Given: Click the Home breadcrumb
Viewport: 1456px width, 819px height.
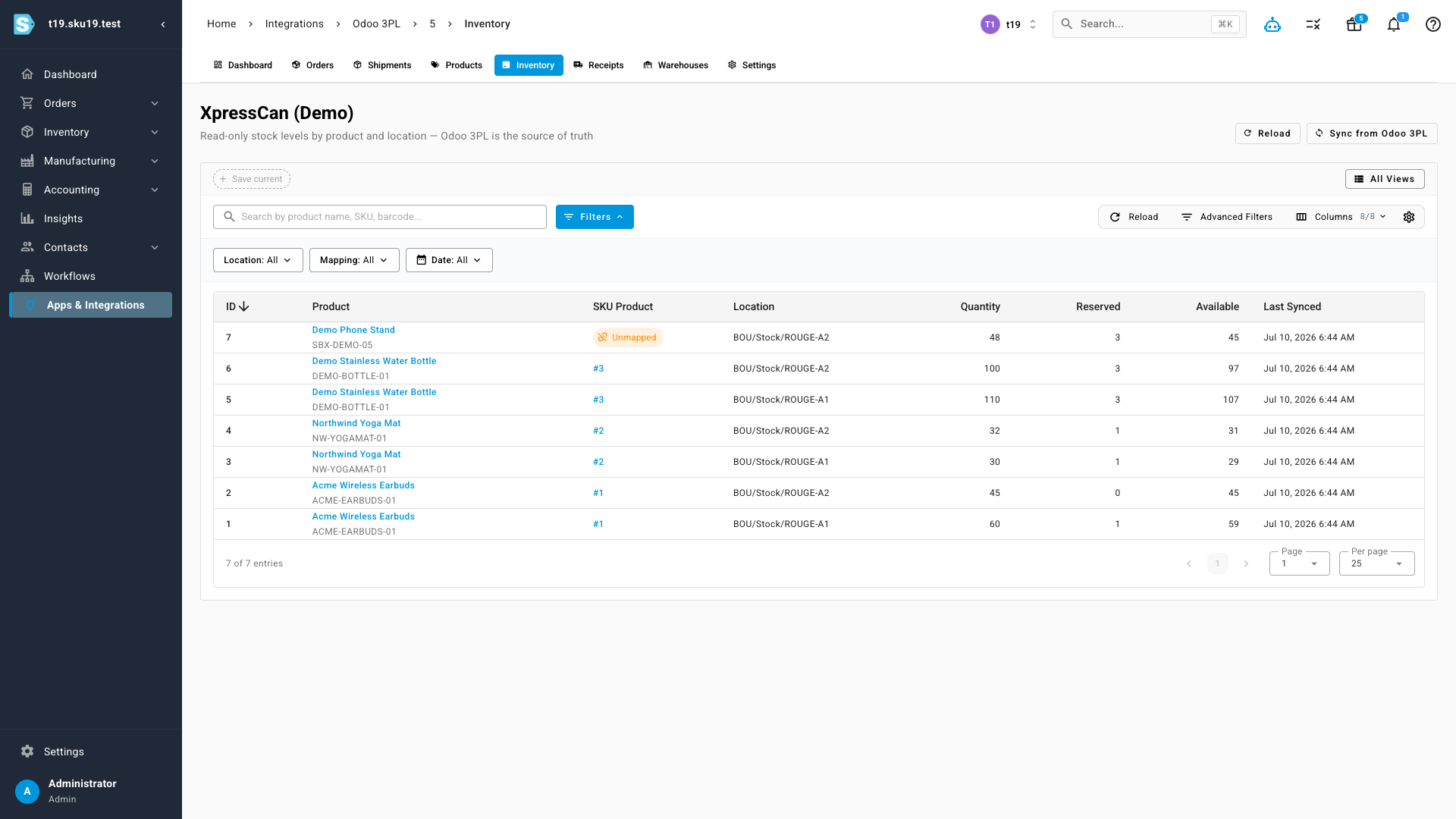Looking at the screenshot, I should [221, 24].
